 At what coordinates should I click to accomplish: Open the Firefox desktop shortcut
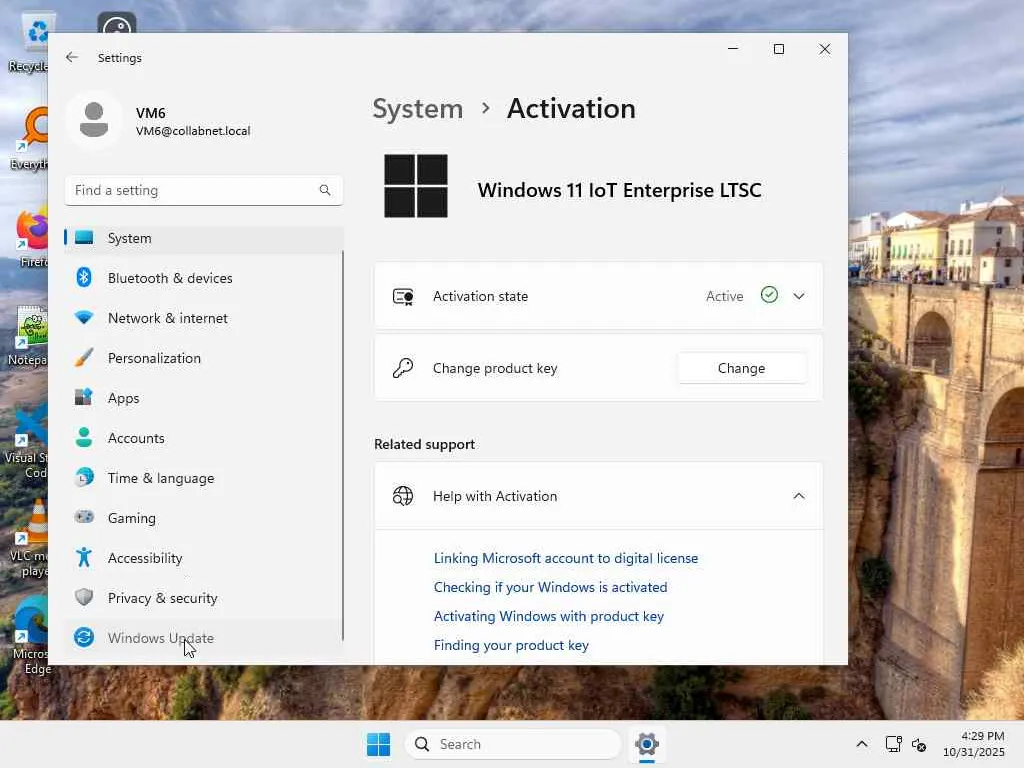pyautogui.click(x=31, y=239)
